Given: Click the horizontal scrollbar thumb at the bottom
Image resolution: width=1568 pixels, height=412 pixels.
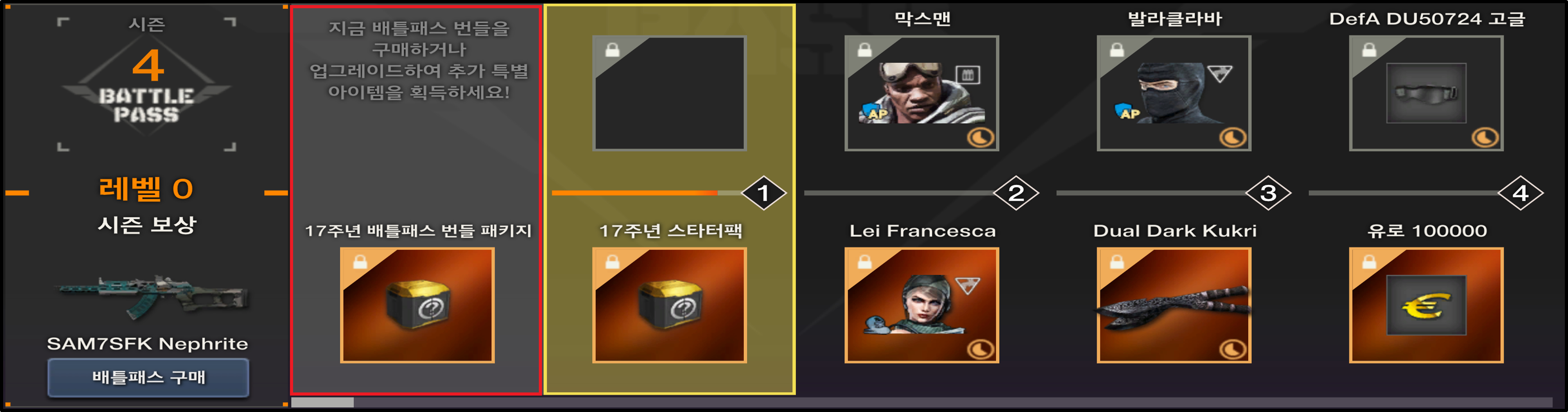Looking at the screenshot, I should click(322, 402).
